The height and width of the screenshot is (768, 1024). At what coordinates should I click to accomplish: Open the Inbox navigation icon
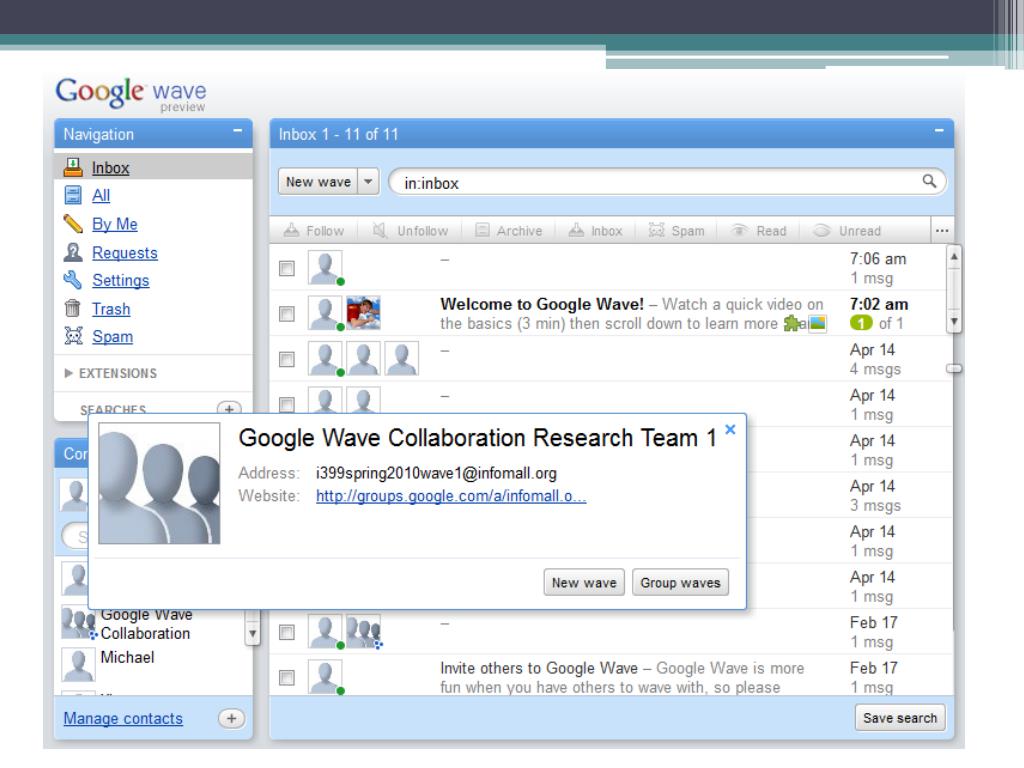coord(73,167)
